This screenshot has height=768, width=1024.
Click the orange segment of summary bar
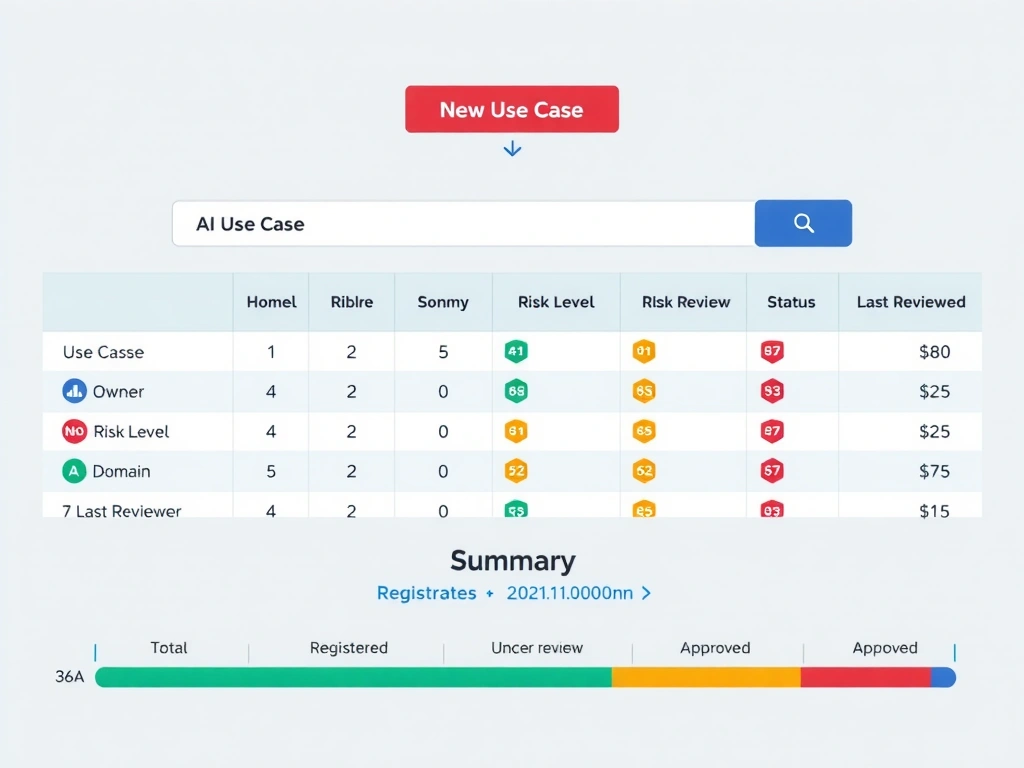pyautogui.click(x=706, y=677)
